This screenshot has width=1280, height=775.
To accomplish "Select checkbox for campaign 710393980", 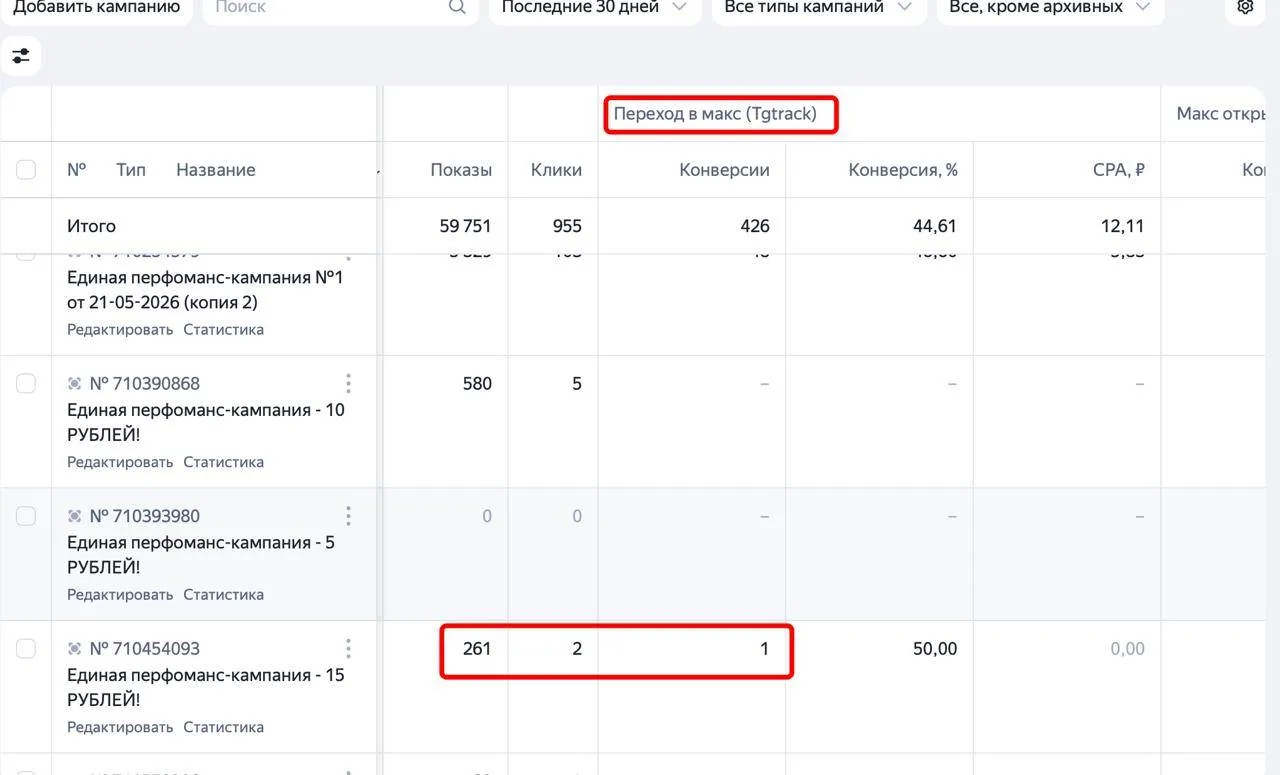I will (26, 516).
